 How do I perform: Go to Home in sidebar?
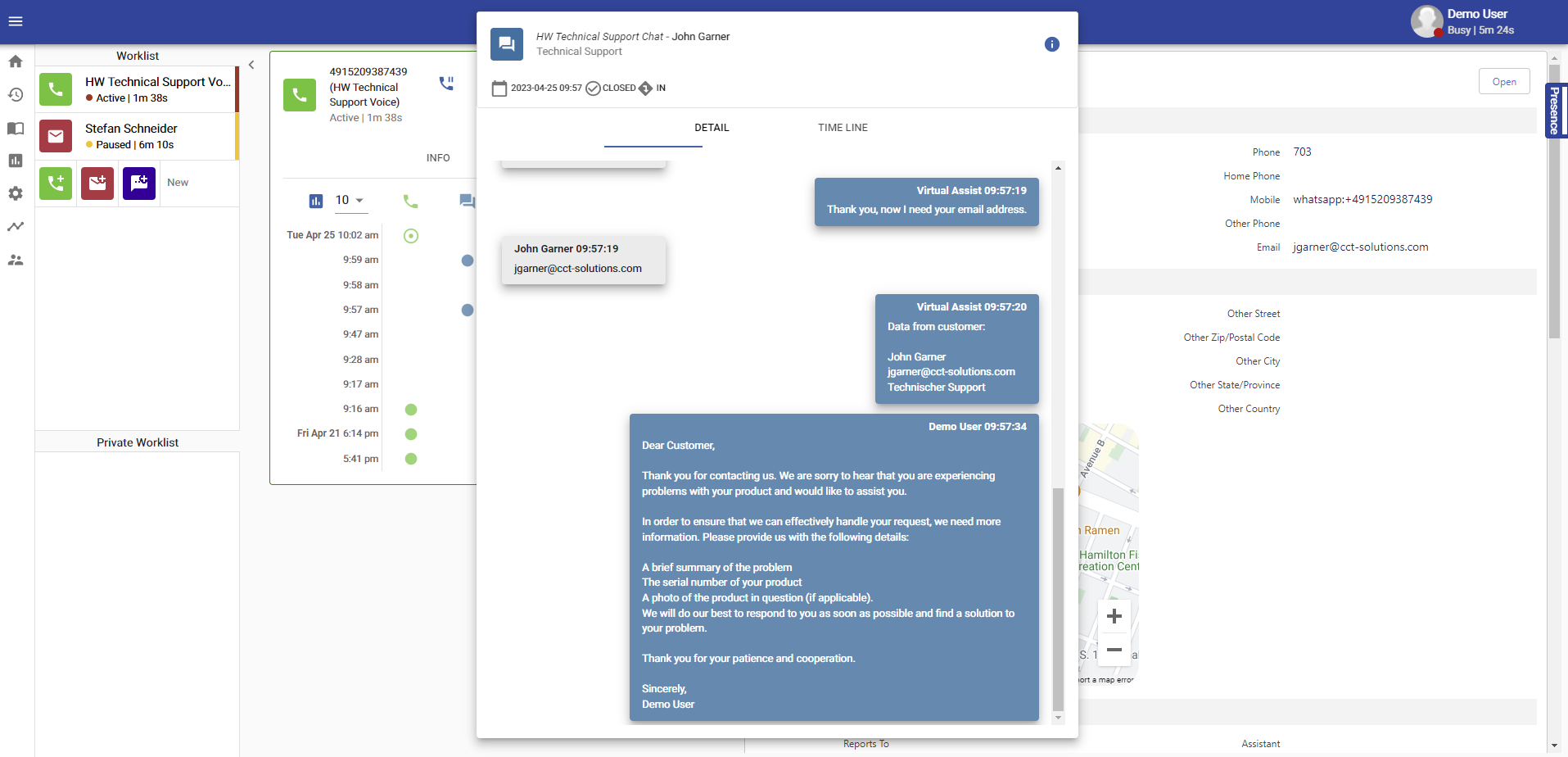point(16,61)
